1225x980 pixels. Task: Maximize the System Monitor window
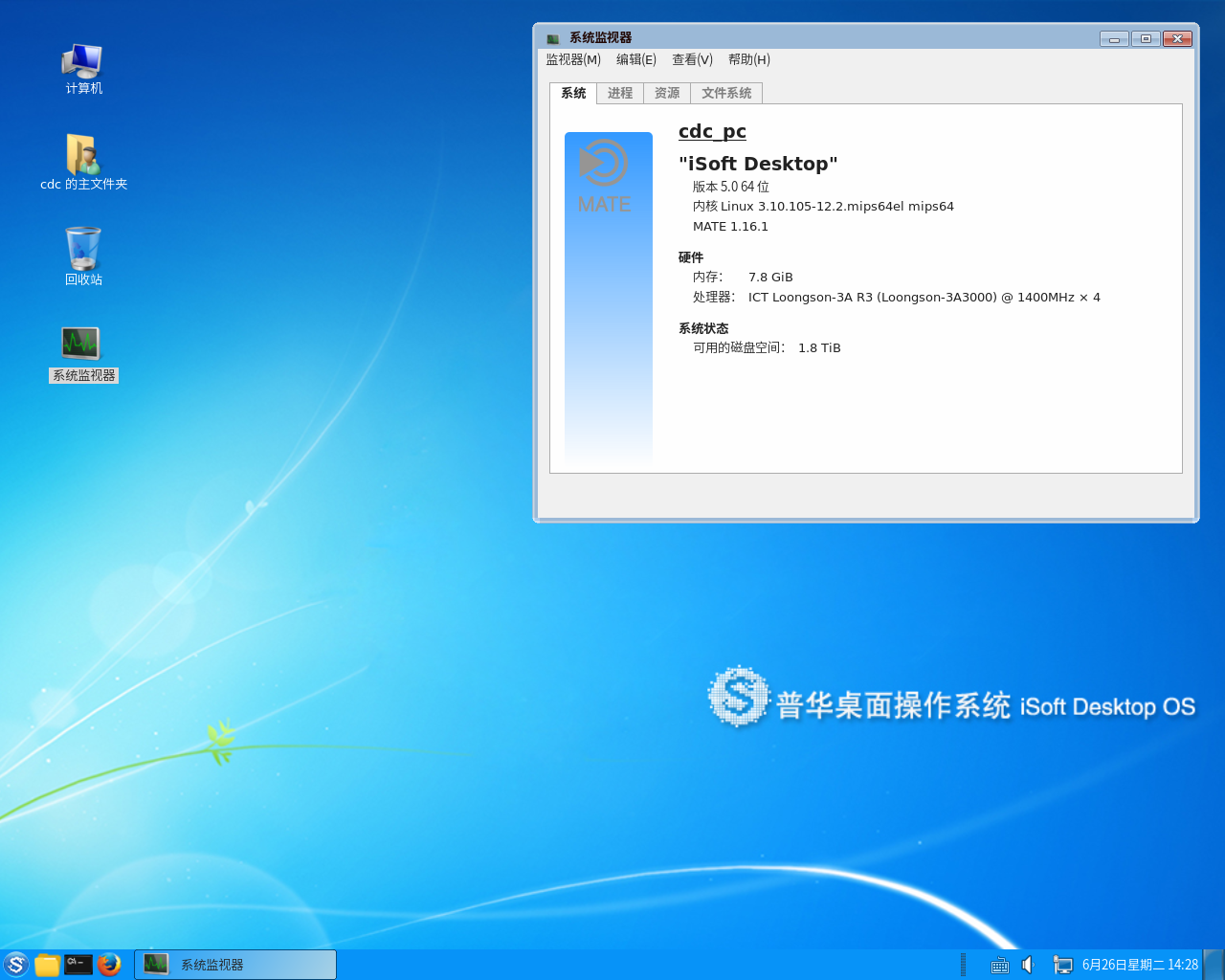pyautogui.click(x=1146, y=39)
